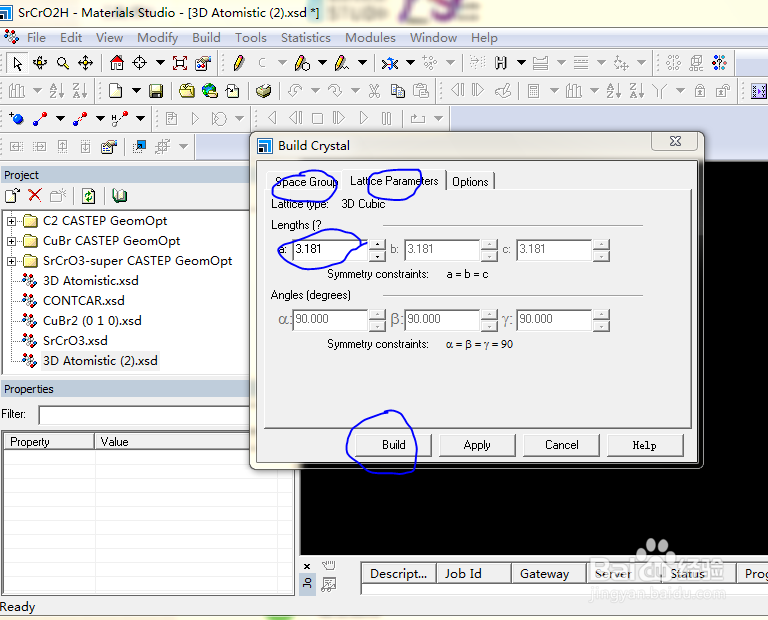Select the sketch atom pencil tool
This screenshot has height=620, width=768.
click(239, 63)
